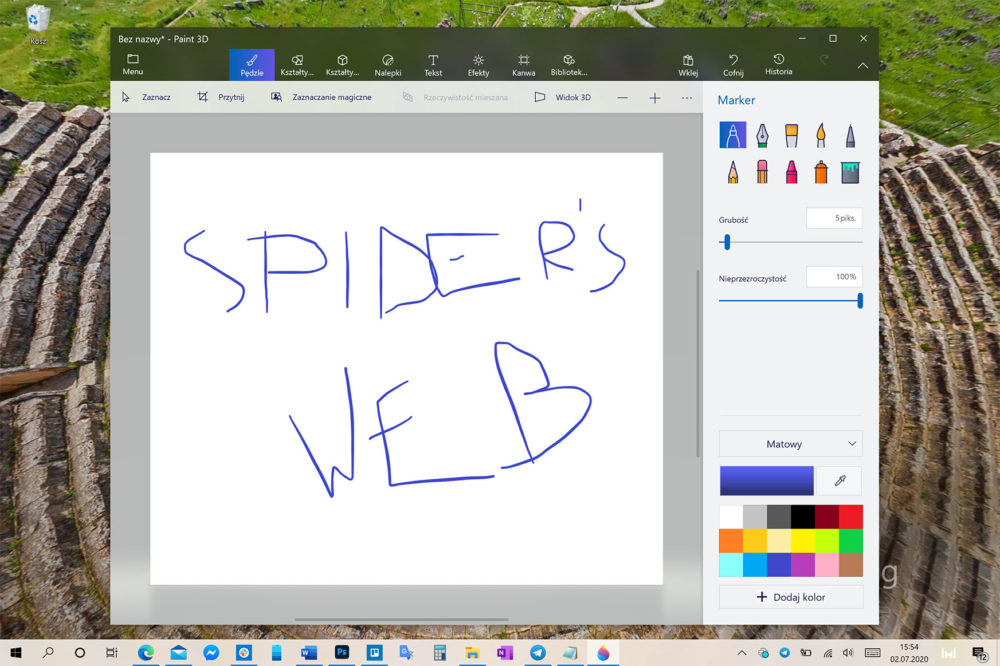Collapse the ribbon with the chevron

coord(862,65)
